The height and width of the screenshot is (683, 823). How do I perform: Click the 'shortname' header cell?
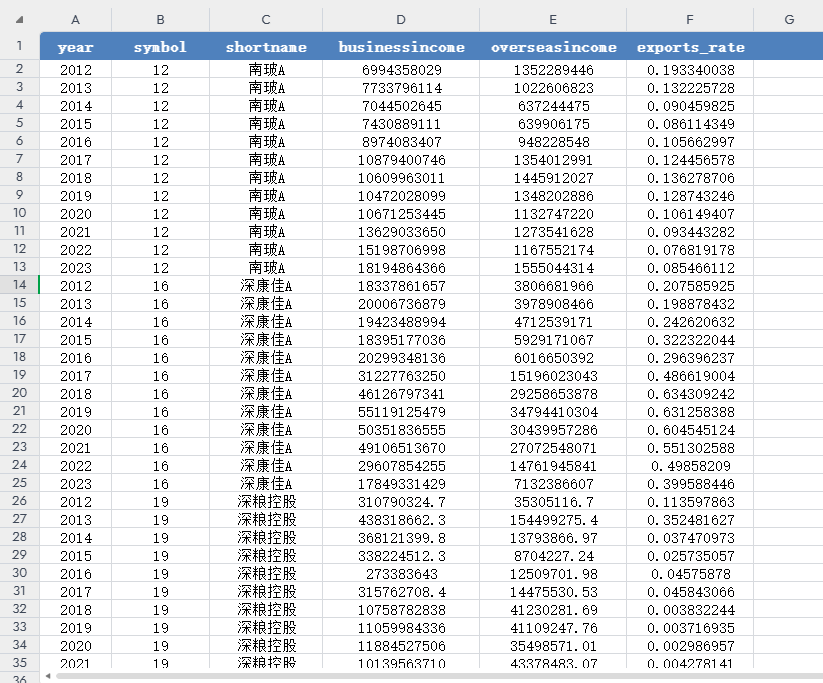[266, 47]
